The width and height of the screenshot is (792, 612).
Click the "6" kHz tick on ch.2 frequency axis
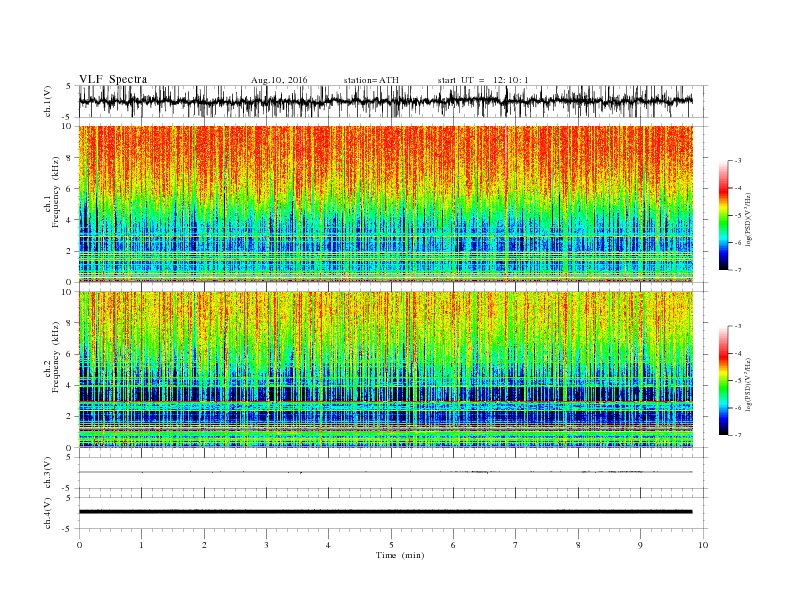point(70,354)
